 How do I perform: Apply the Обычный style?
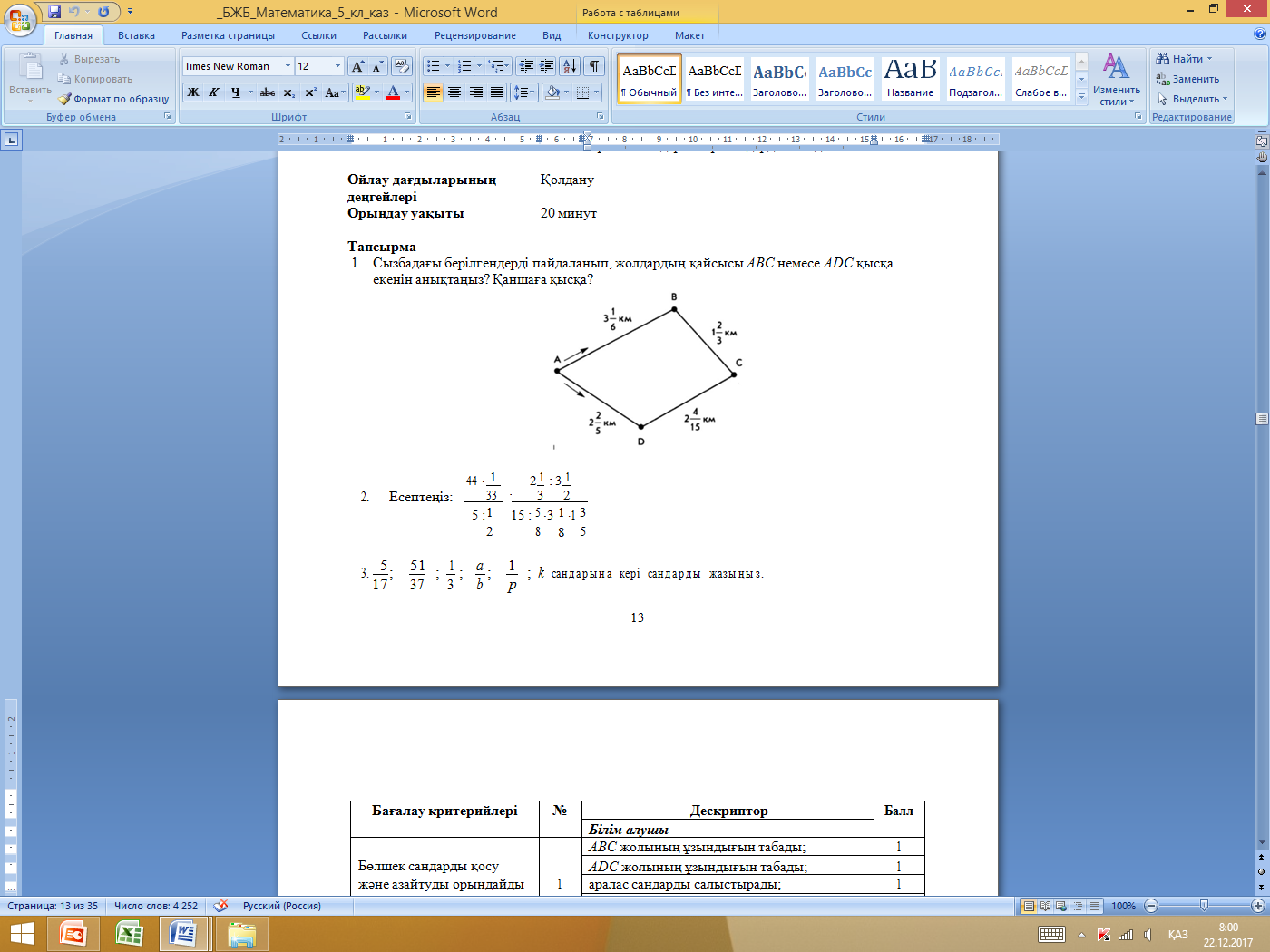(650, 80)
